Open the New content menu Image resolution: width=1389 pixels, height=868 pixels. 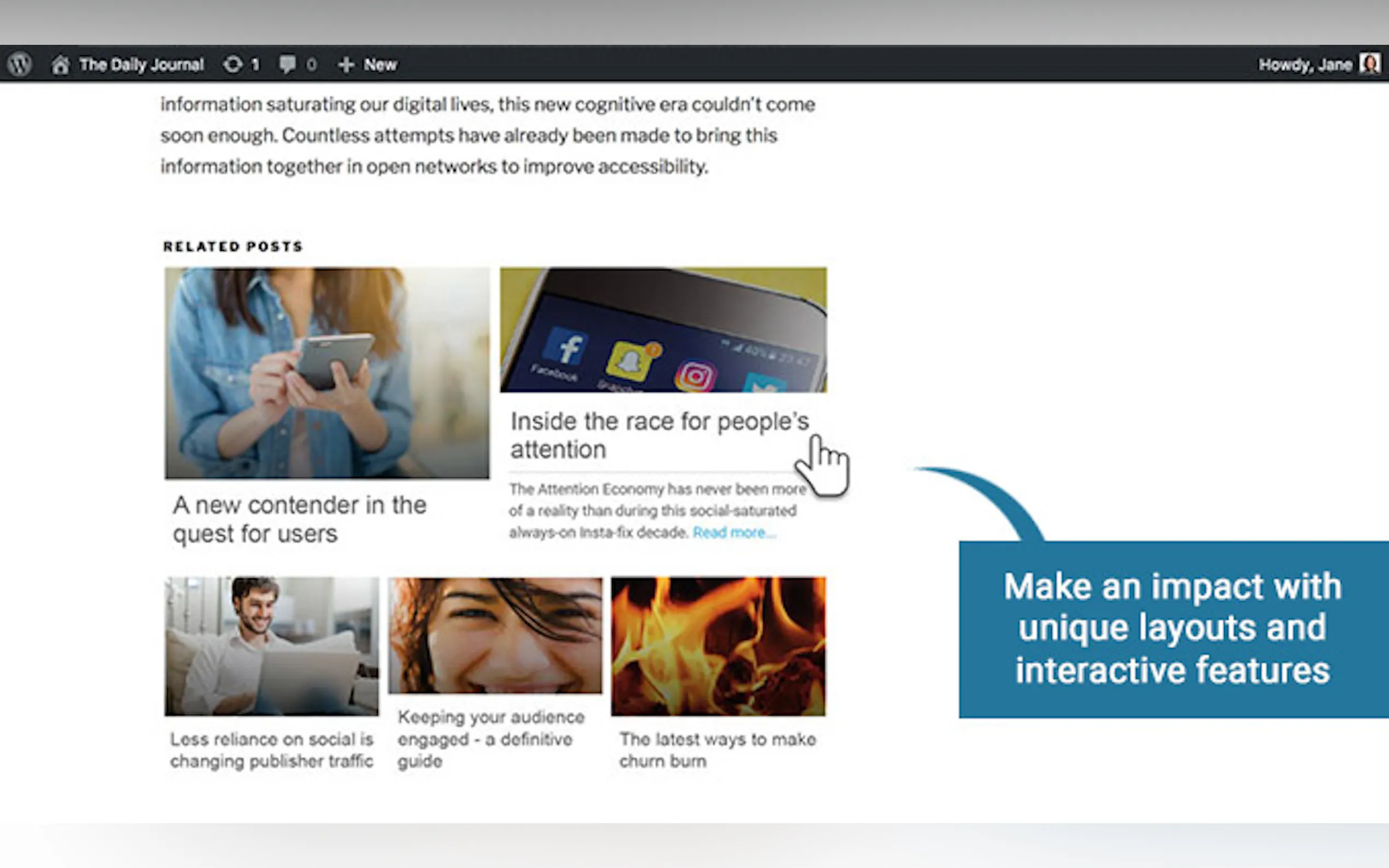click(380, 65)
